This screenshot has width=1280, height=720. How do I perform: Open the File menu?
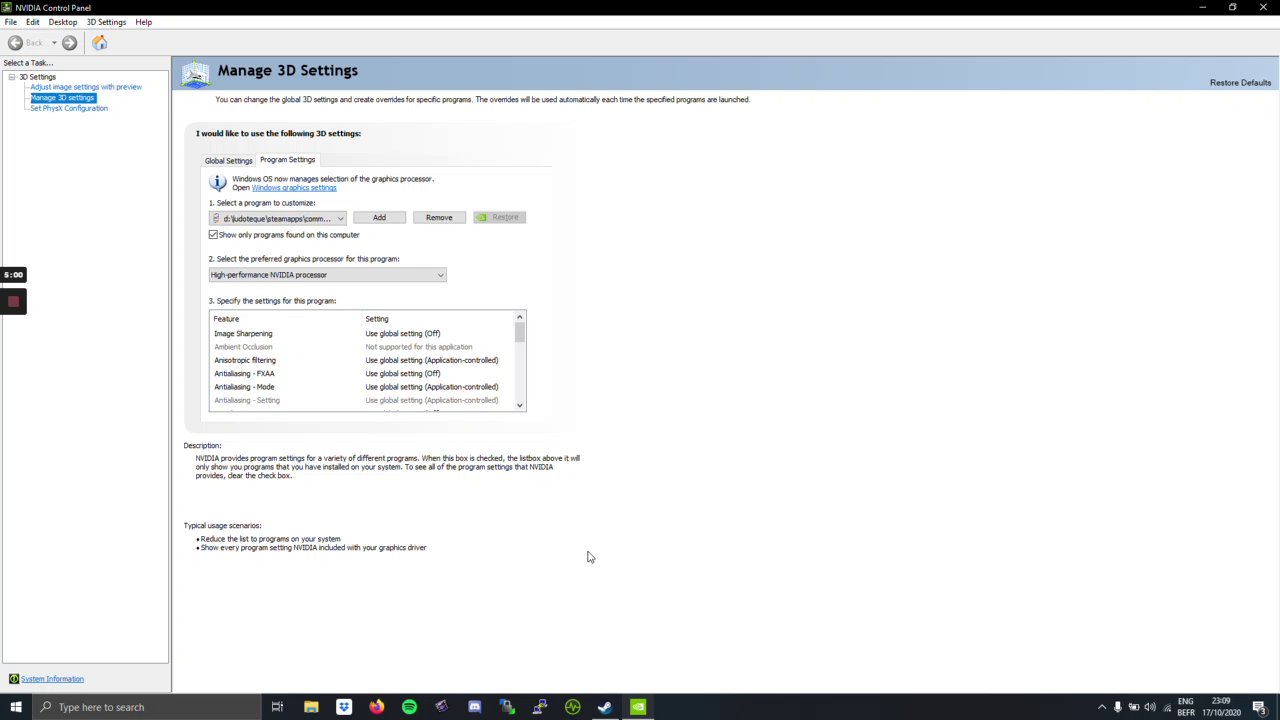point(11,22)
